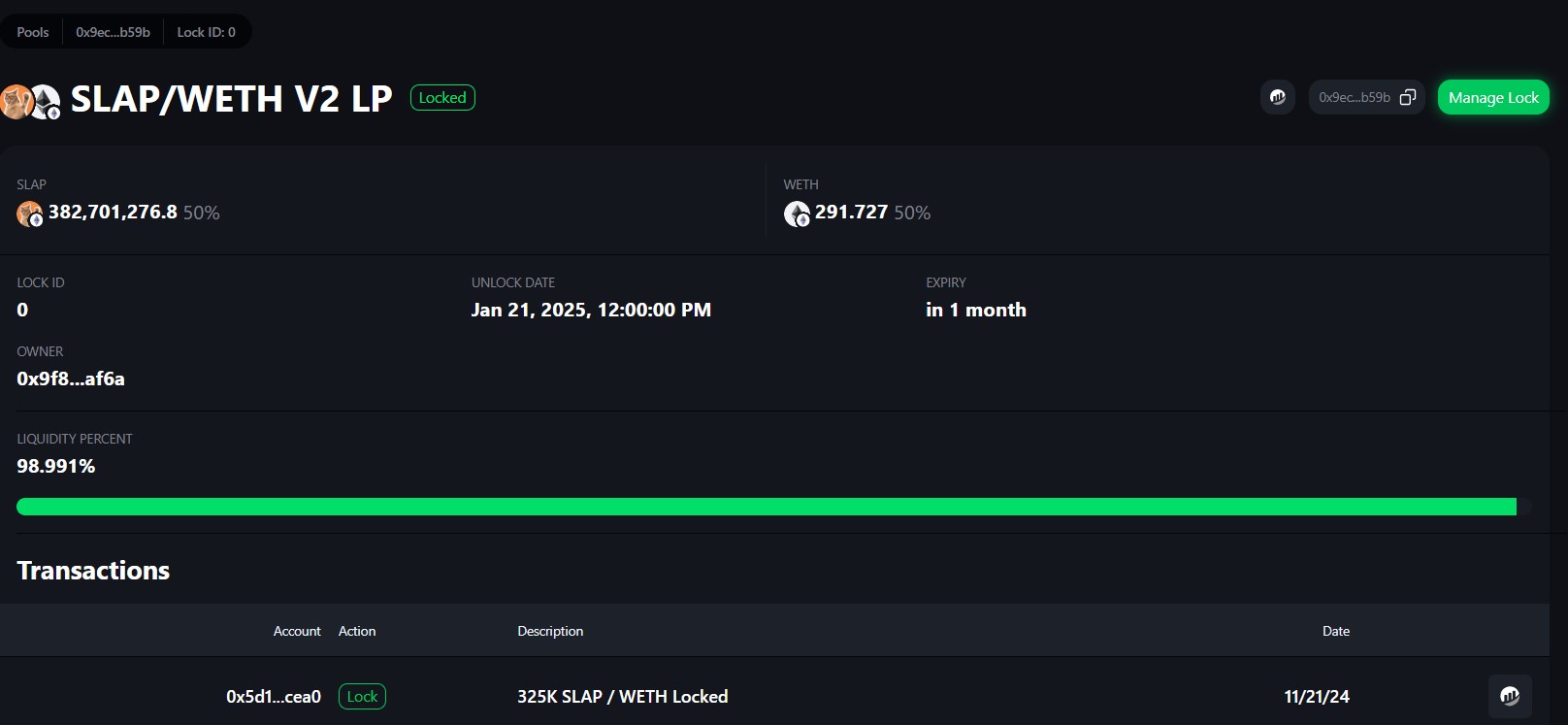This screenshot has width=1568, height=725.
Task: Click the chart icon beside the address pill
Action: (1277, 97)
